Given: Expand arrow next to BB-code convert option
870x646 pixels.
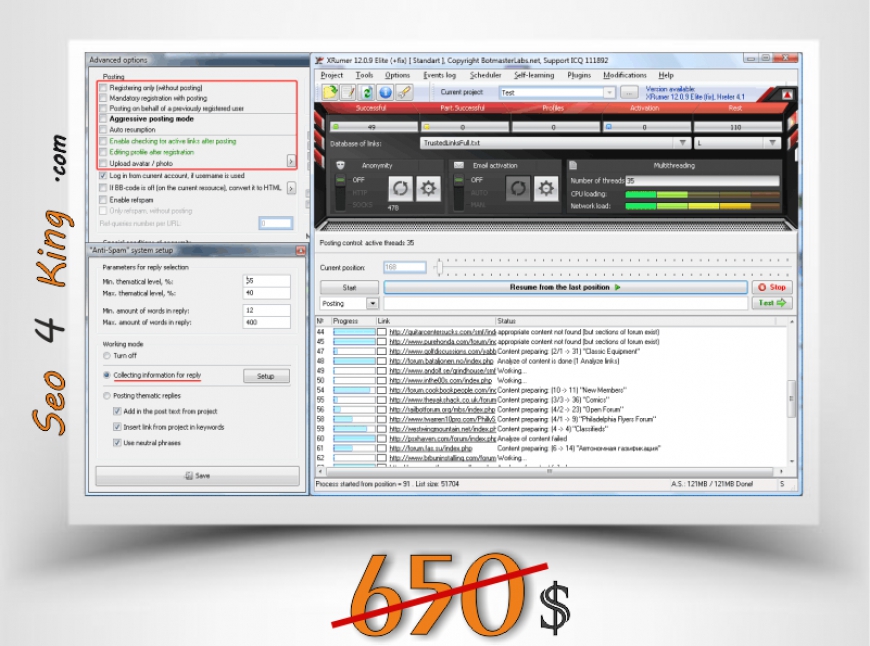Looking at the screenshot, I should 291,188.
